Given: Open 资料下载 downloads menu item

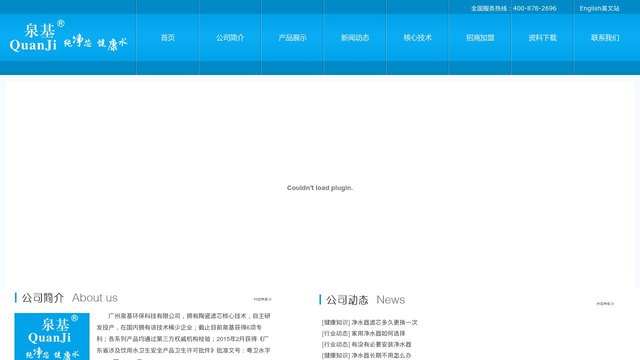Looking at the screenshot, I should [542, 38].
